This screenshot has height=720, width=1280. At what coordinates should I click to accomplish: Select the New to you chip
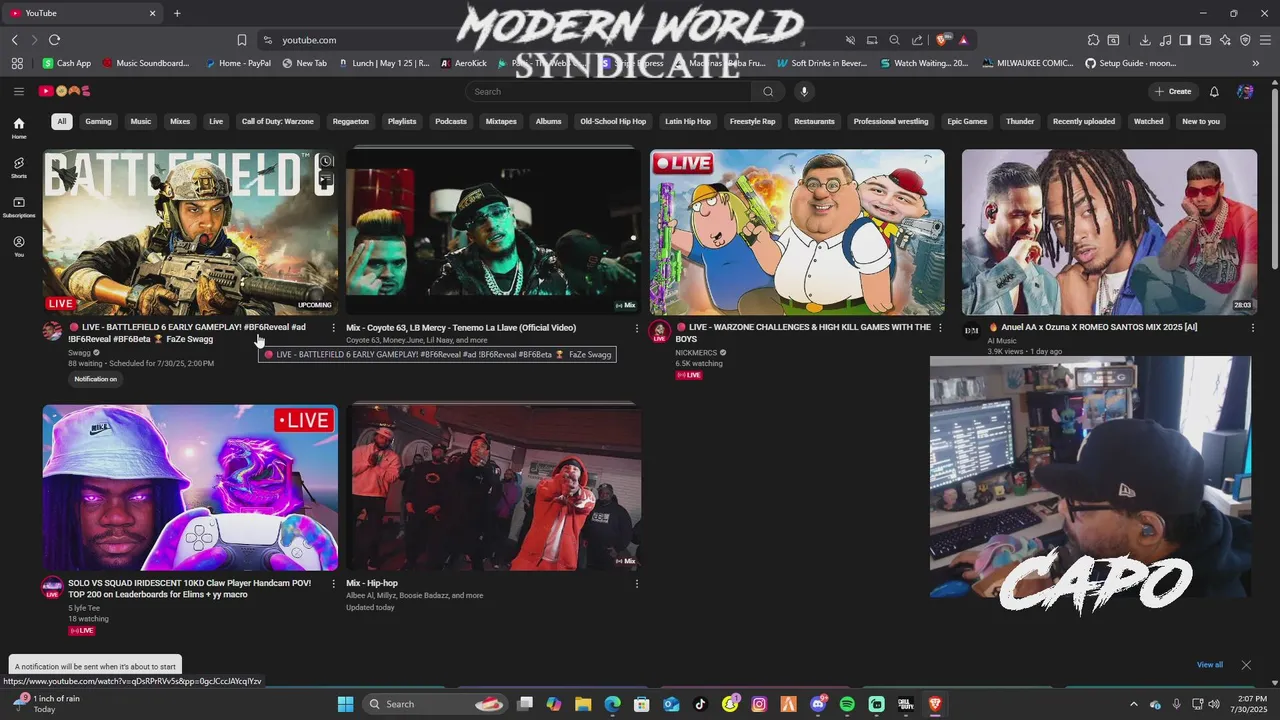pos(1201,121)
